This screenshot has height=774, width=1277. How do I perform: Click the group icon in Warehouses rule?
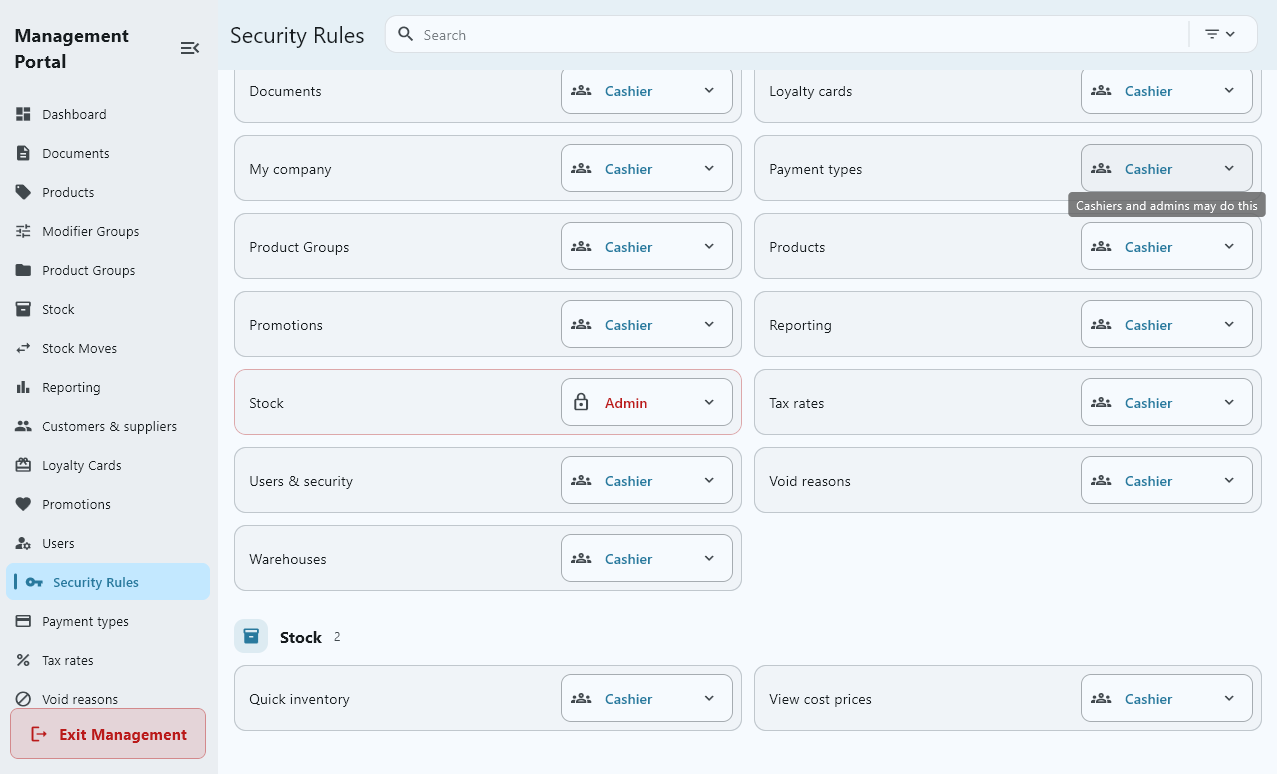[x=581, y=558]
